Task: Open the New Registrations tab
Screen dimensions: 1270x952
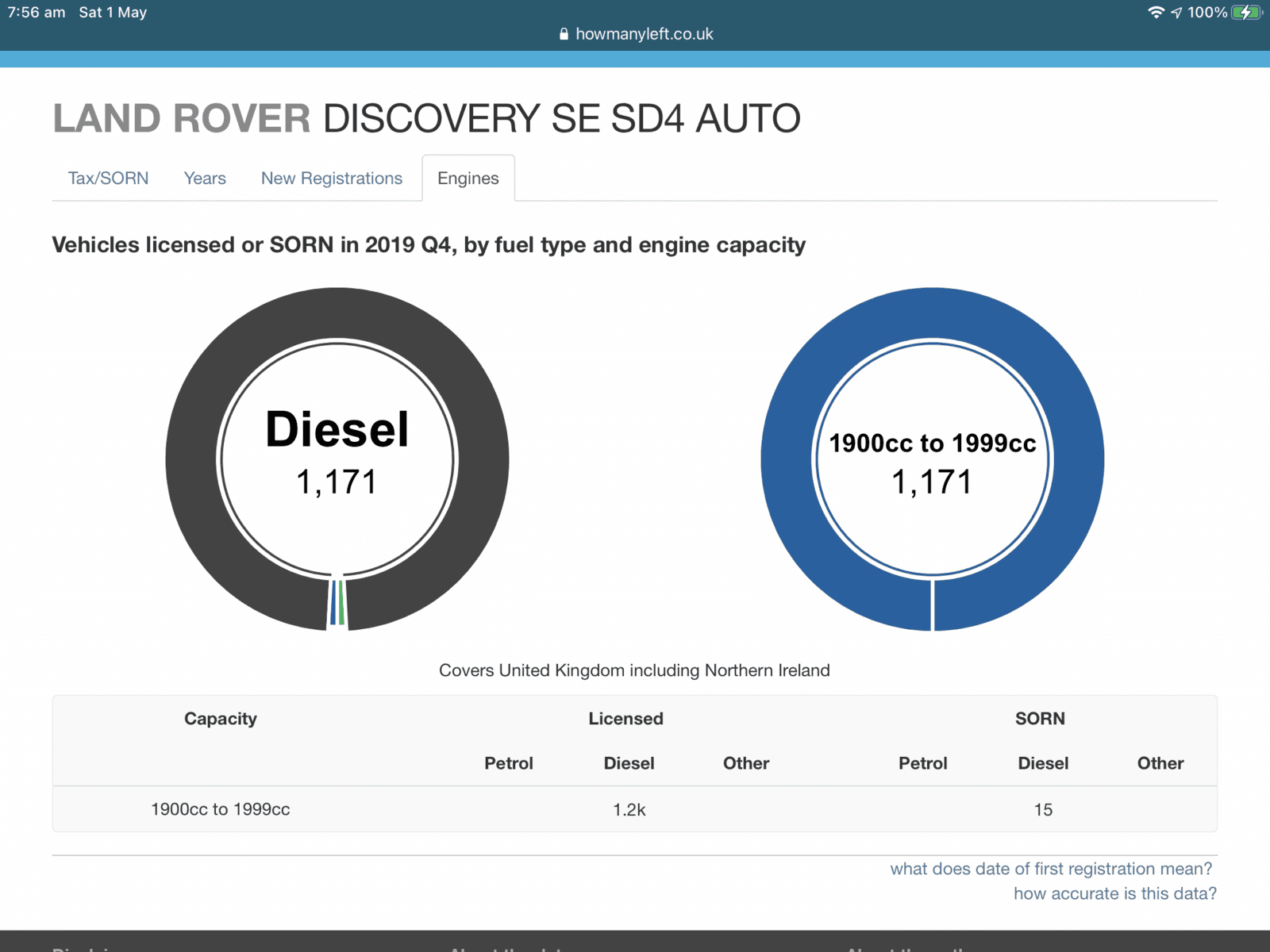Action: click(332, 178)
